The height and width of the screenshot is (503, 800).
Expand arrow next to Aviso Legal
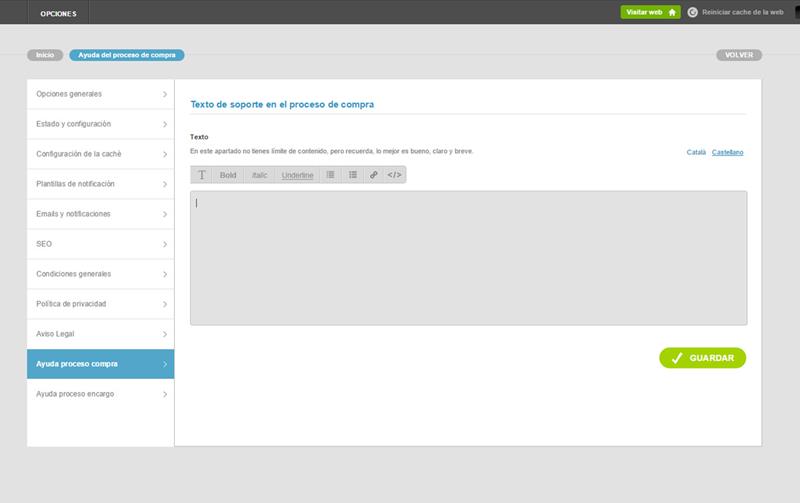pos(164,334)
